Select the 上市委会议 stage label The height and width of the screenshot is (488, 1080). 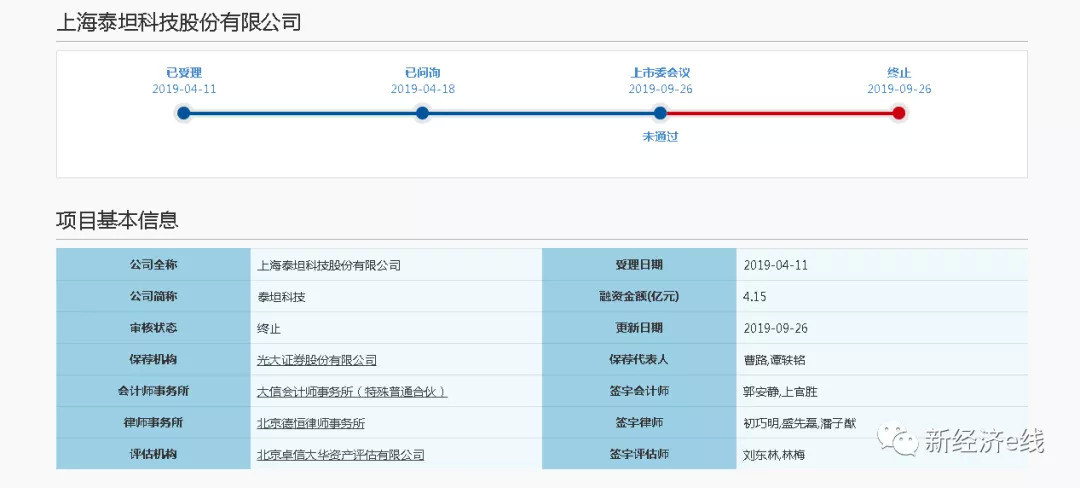tap(660, 72)
